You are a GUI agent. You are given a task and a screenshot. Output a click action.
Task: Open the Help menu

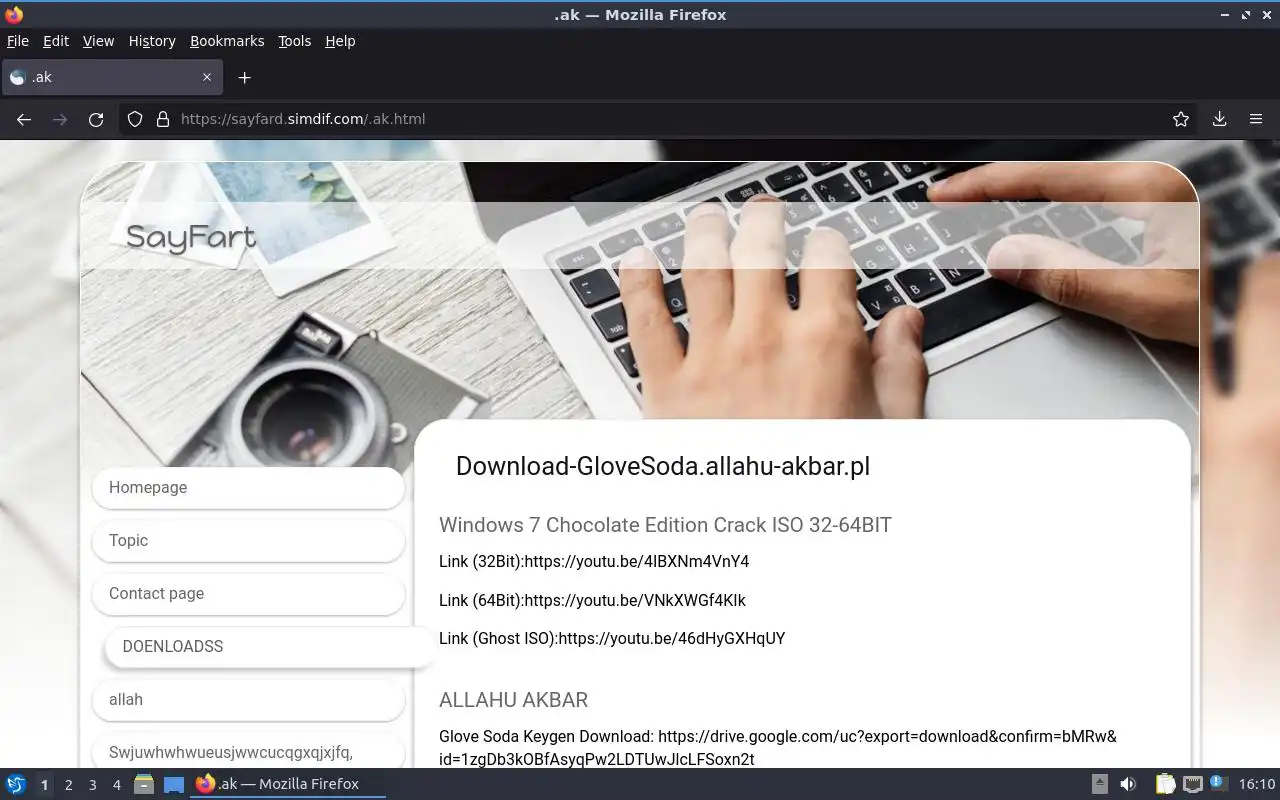[340, 41]
